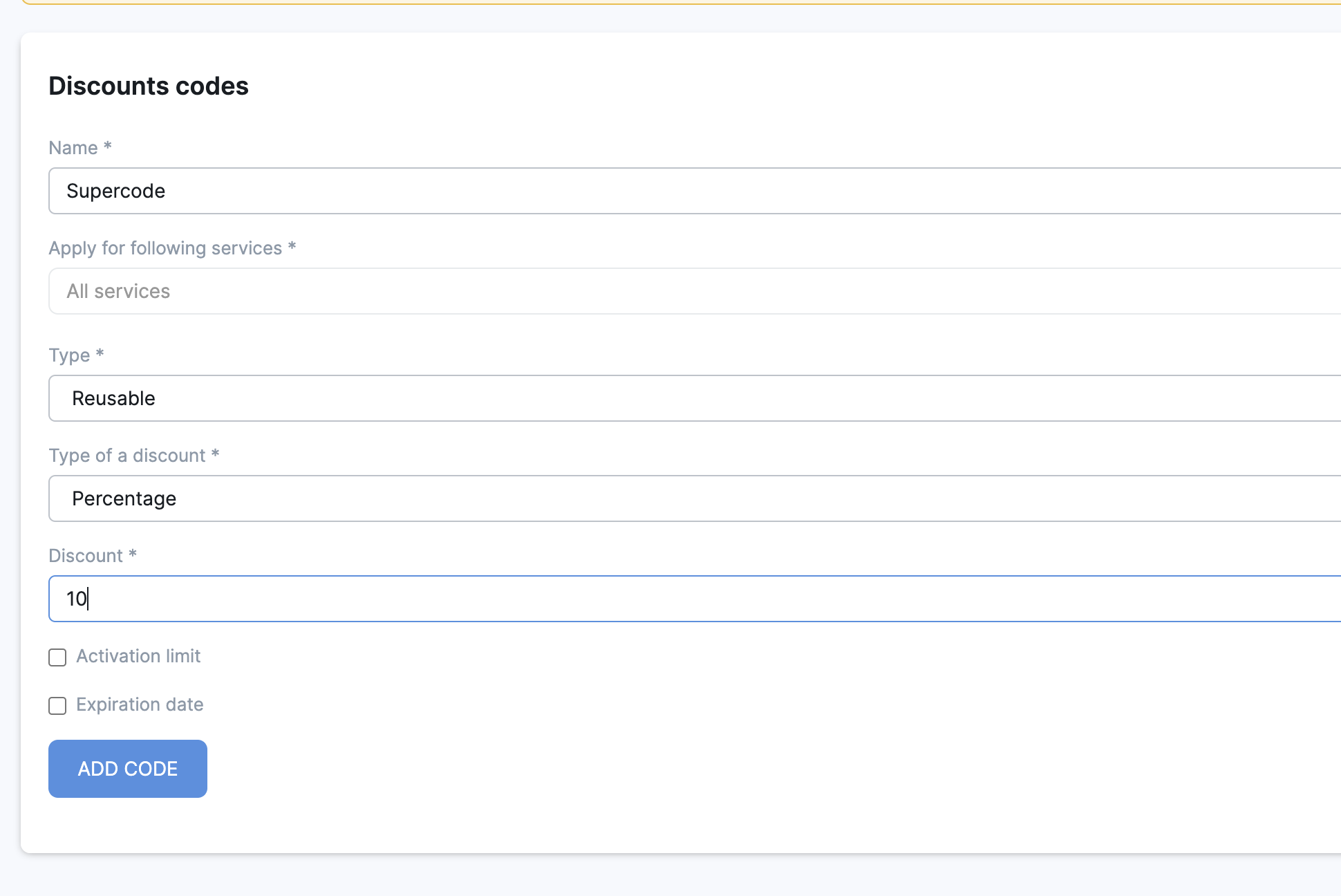This screenshot has height=896, width=1341.
Task: Click the Type of a discount label
Action: [127, 456]
